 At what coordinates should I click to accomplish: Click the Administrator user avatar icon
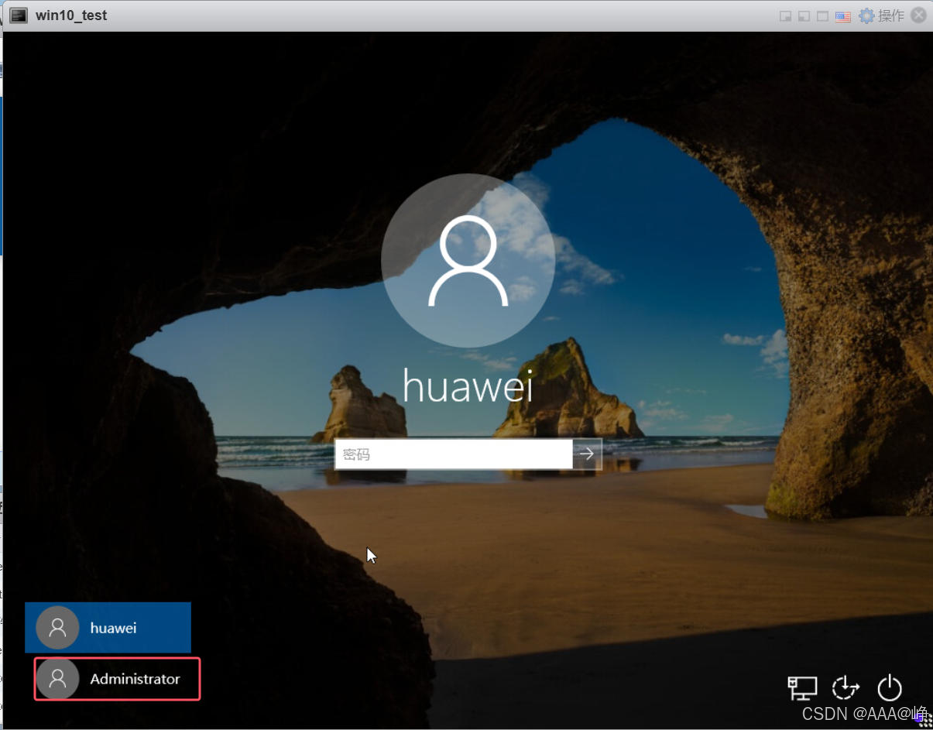click(x=58, y=679)
